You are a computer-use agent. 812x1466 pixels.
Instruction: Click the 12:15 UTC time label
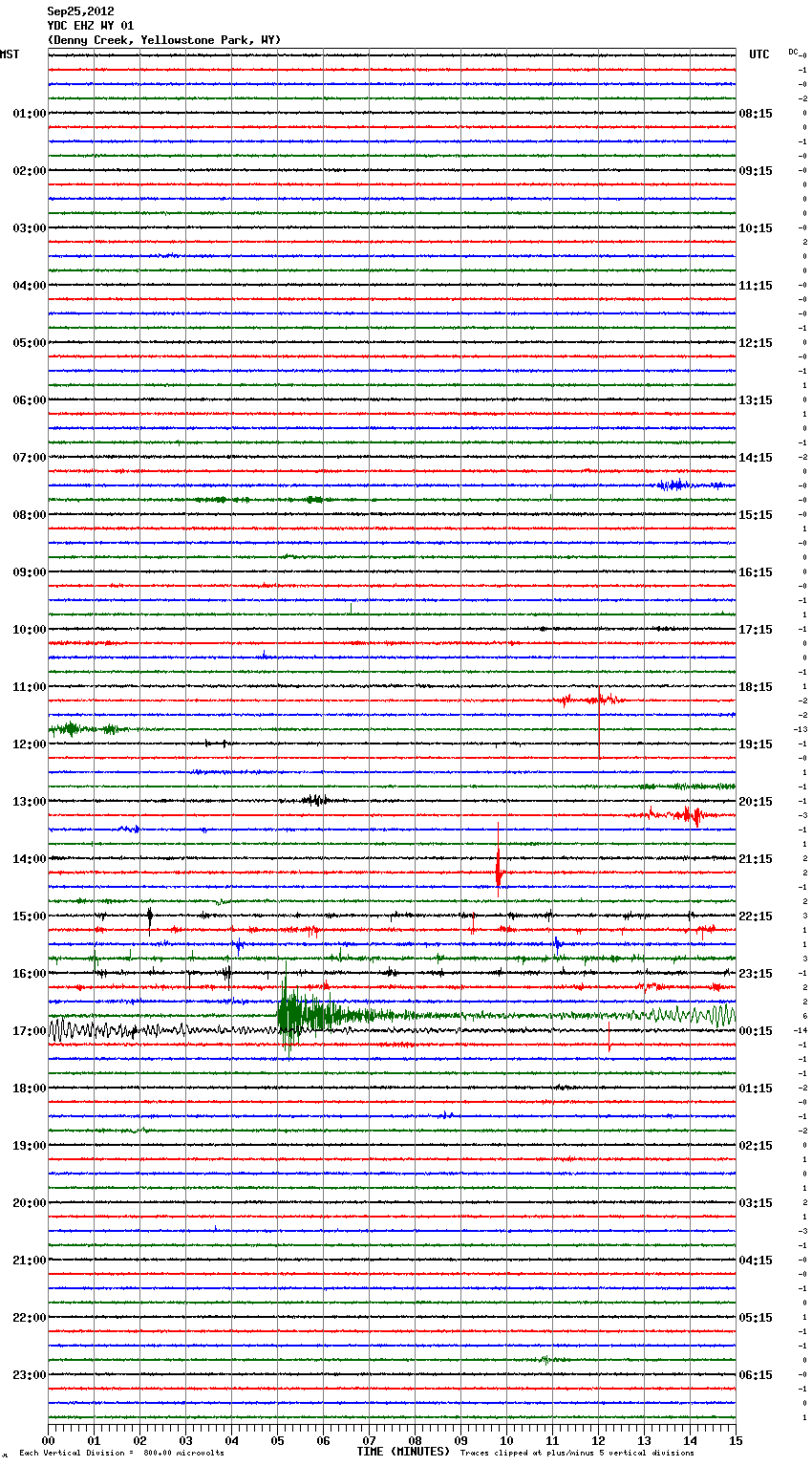[756, 343]
